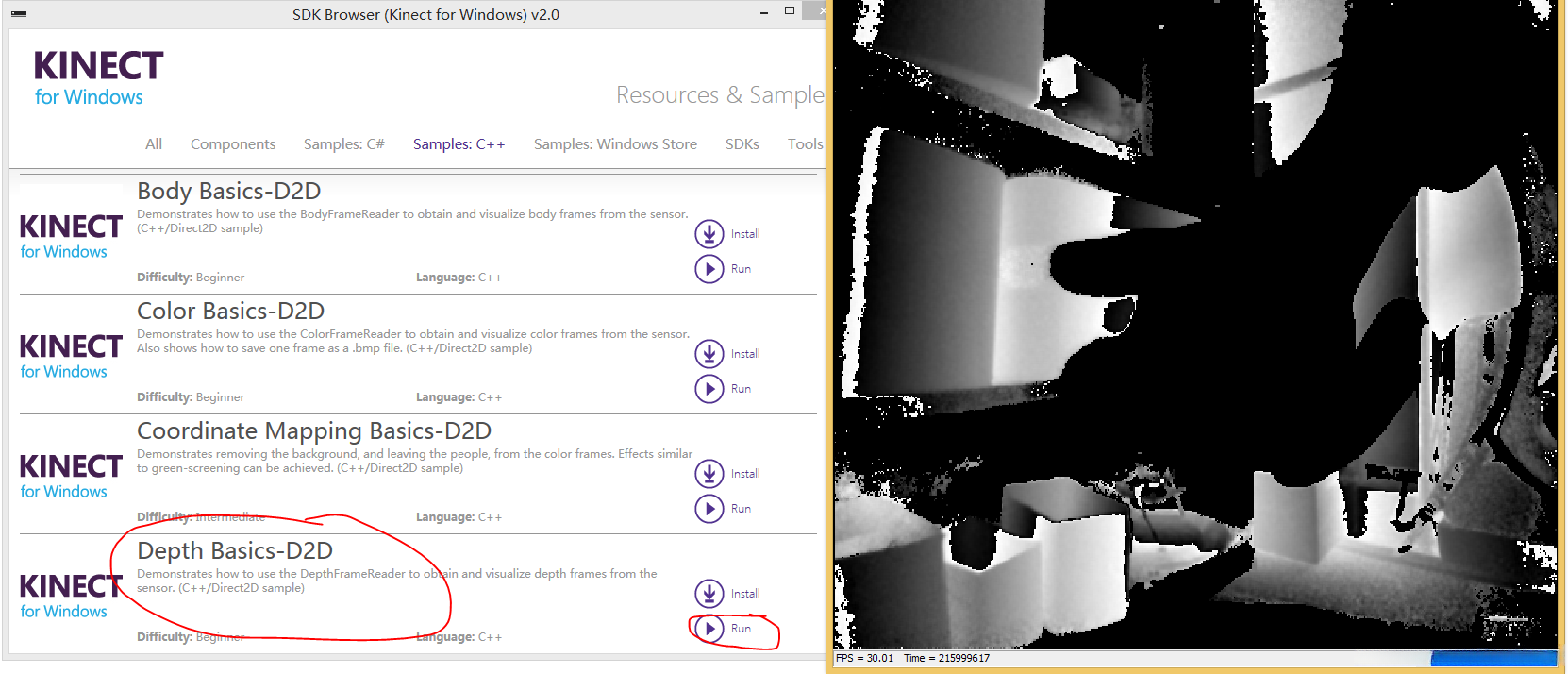Open the SDK Browser system menu icon
The height and width of the screenshot is (674, 1568).
click(x=19, y=15)
